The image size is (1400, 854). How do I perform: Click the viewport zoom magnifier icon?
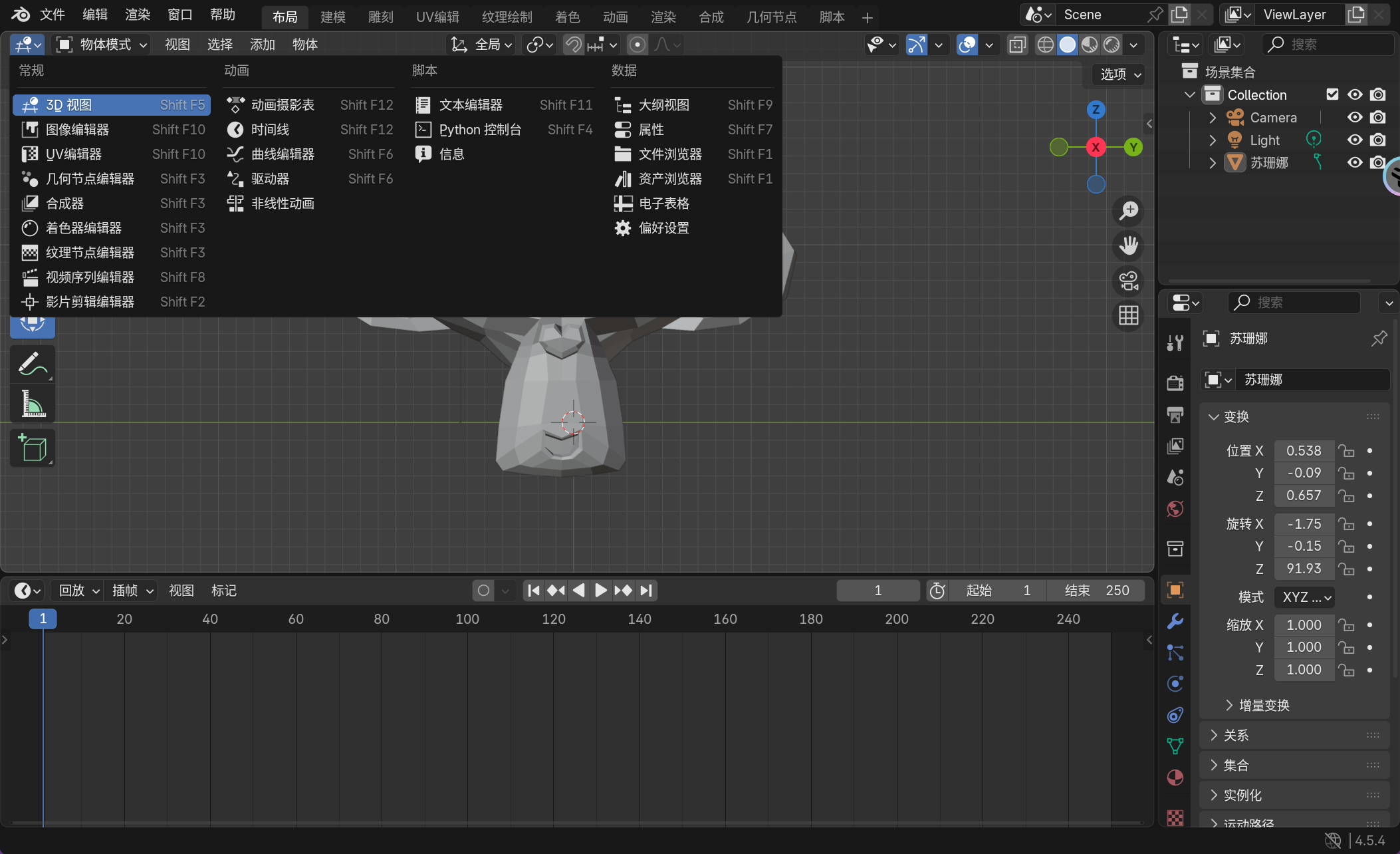pos(1128,212)
